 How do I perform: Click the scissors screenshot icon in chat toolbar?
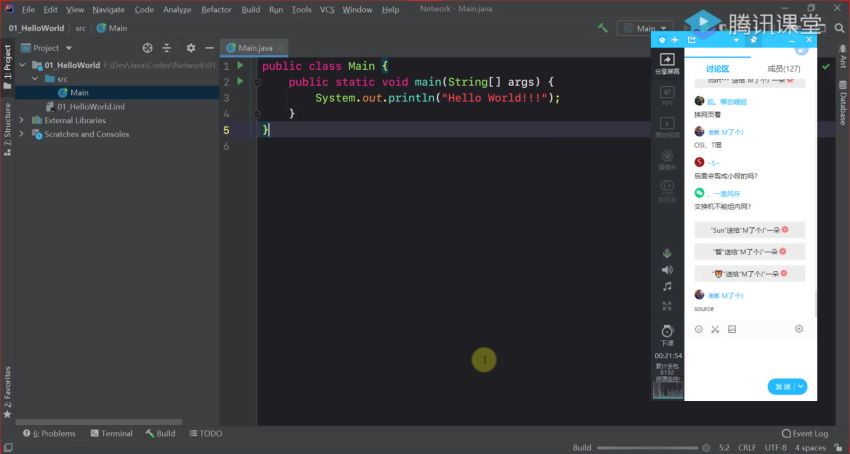[x=715, y=329]
